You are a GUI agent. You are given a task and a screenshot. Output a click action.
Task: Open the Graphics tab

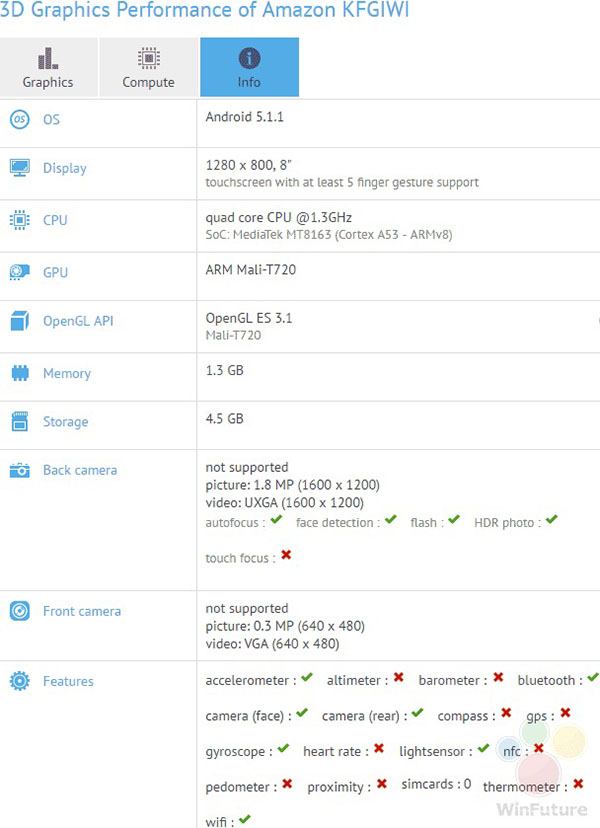(x=49, y=67)
